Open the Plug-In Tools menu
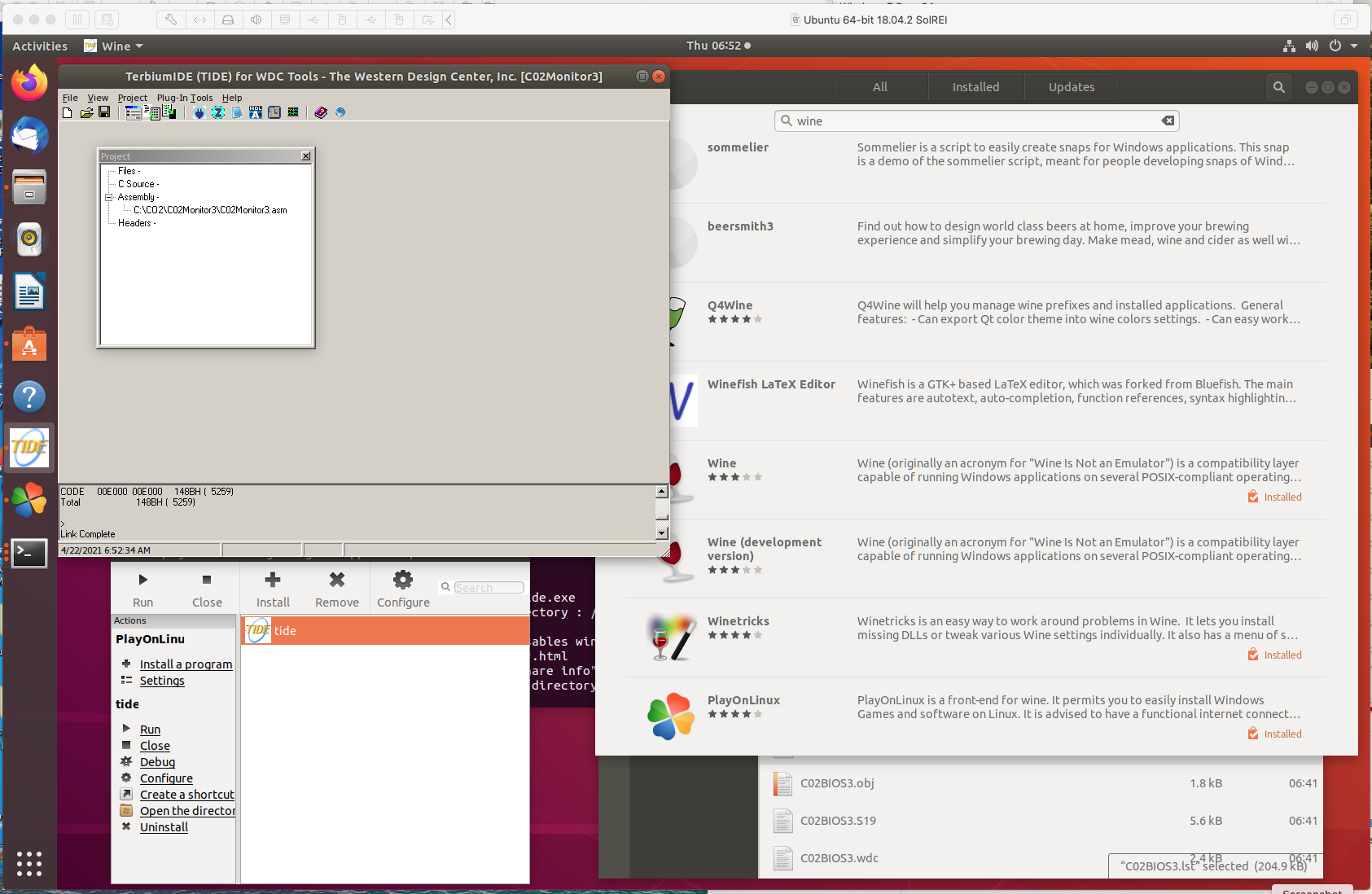 tap(184, 98)
